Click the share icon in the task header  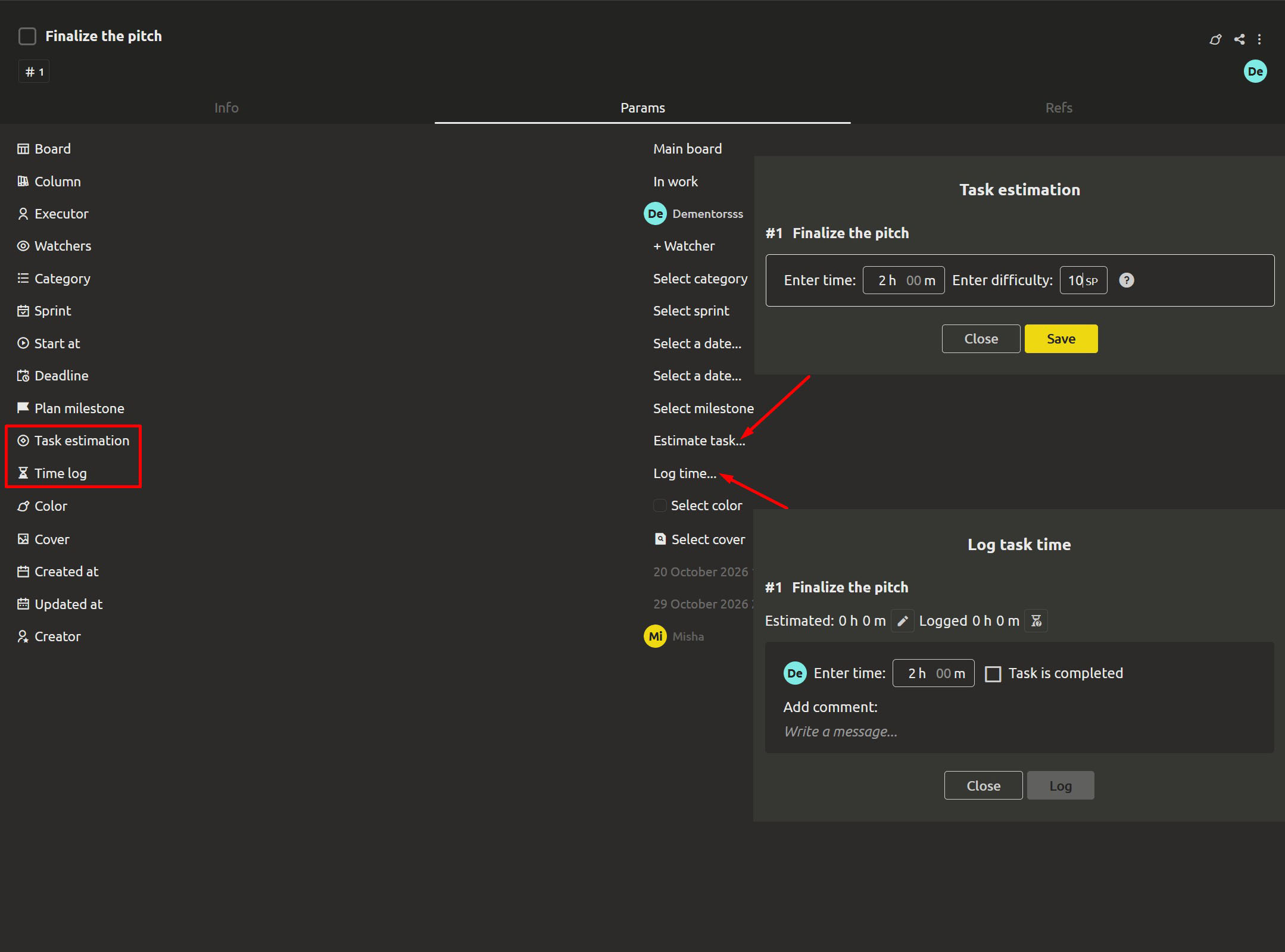(1239, 39)
